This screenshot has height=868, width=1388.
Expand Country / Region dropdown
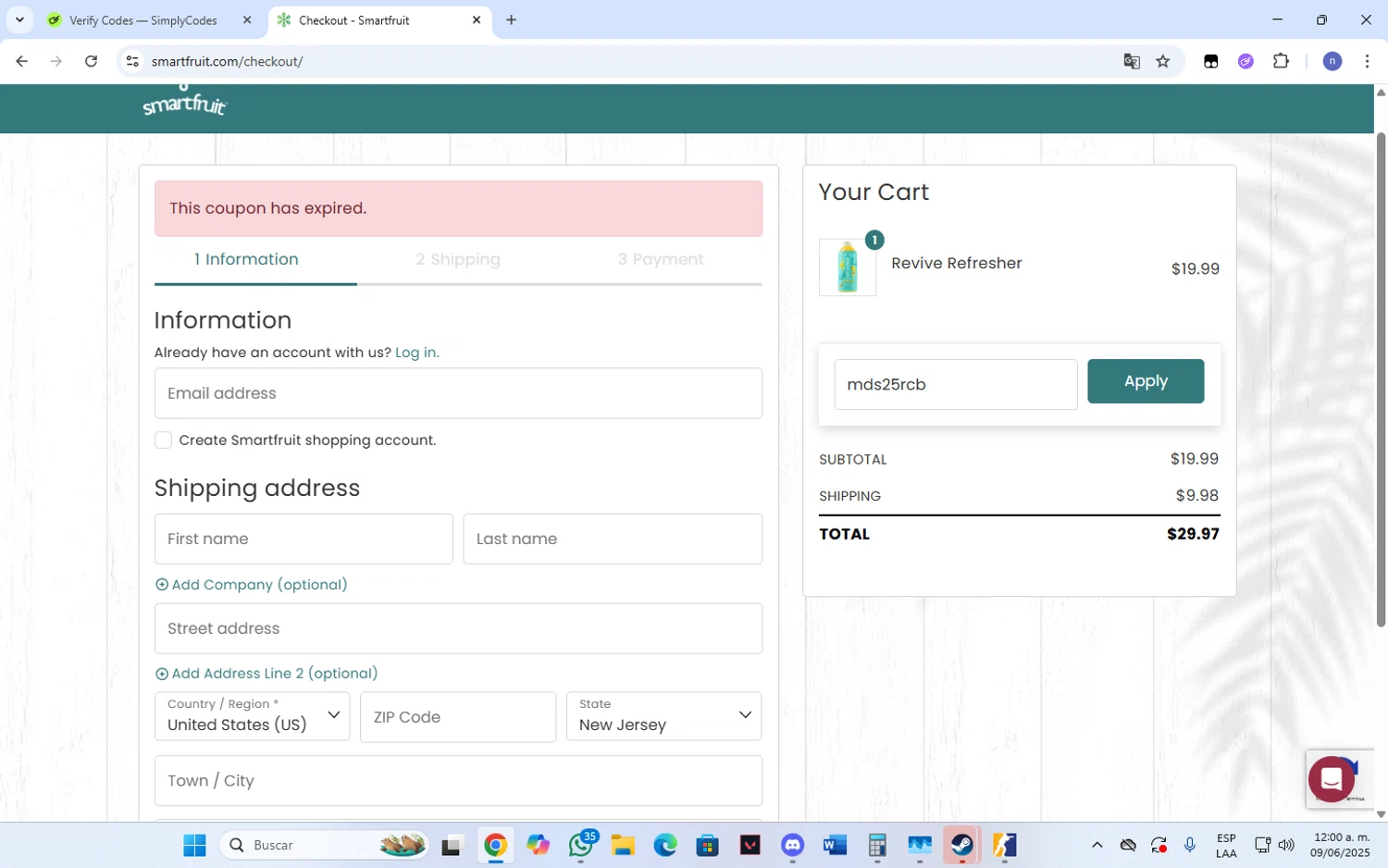(x=253, y=716)
